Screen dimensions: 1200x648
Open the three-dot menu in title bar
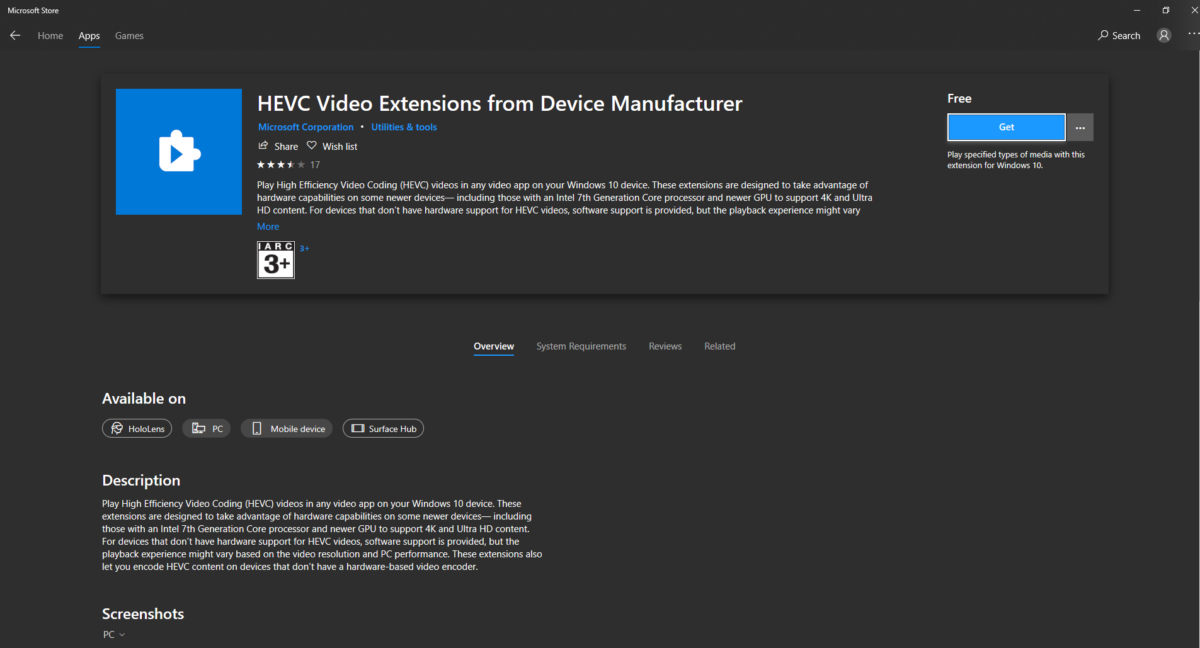pos(1192,35)
